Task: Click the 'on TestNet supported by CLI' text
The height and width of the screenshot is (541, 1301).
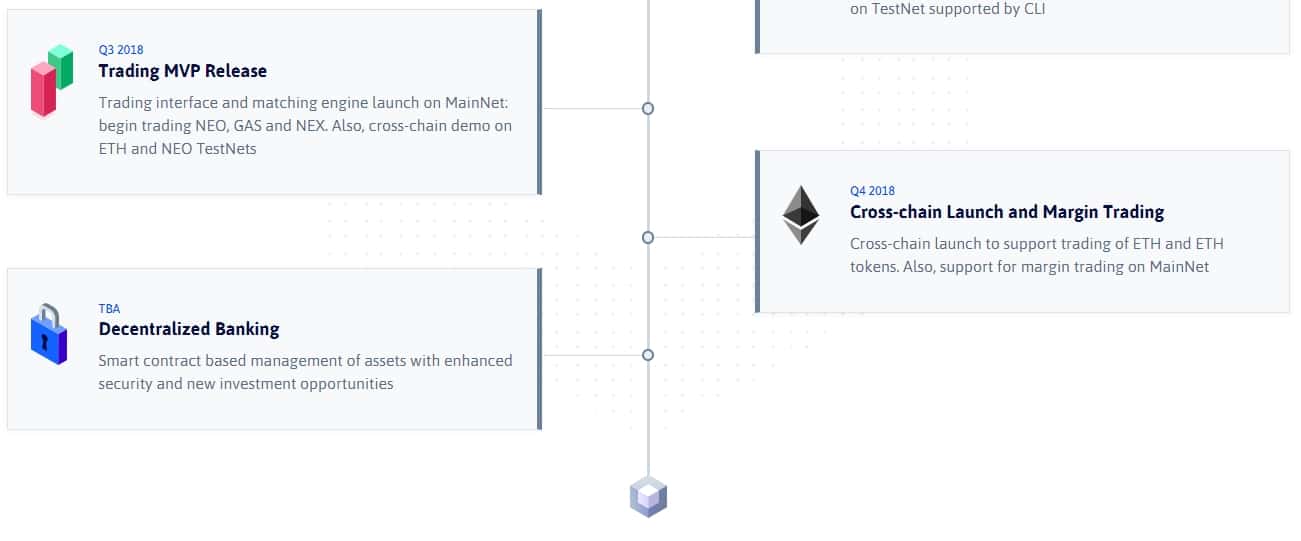Action: [x=947, y=9]
